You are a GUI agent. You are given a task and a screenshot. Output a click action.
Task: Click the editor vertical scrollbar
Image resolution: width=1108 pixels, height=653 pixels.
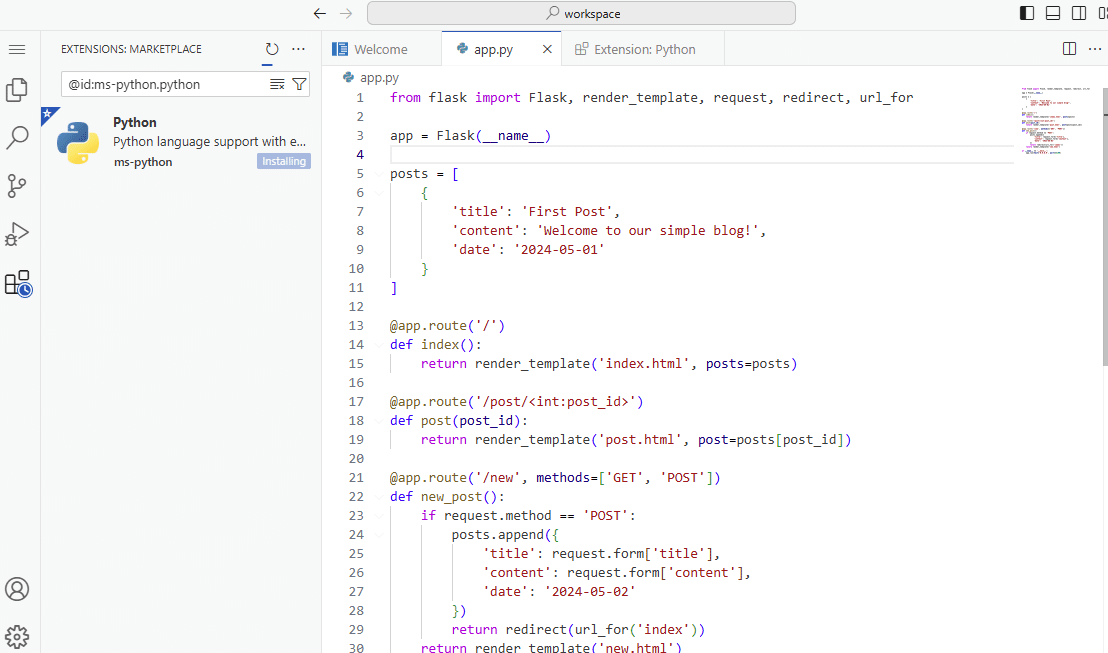click(1104, 226)
